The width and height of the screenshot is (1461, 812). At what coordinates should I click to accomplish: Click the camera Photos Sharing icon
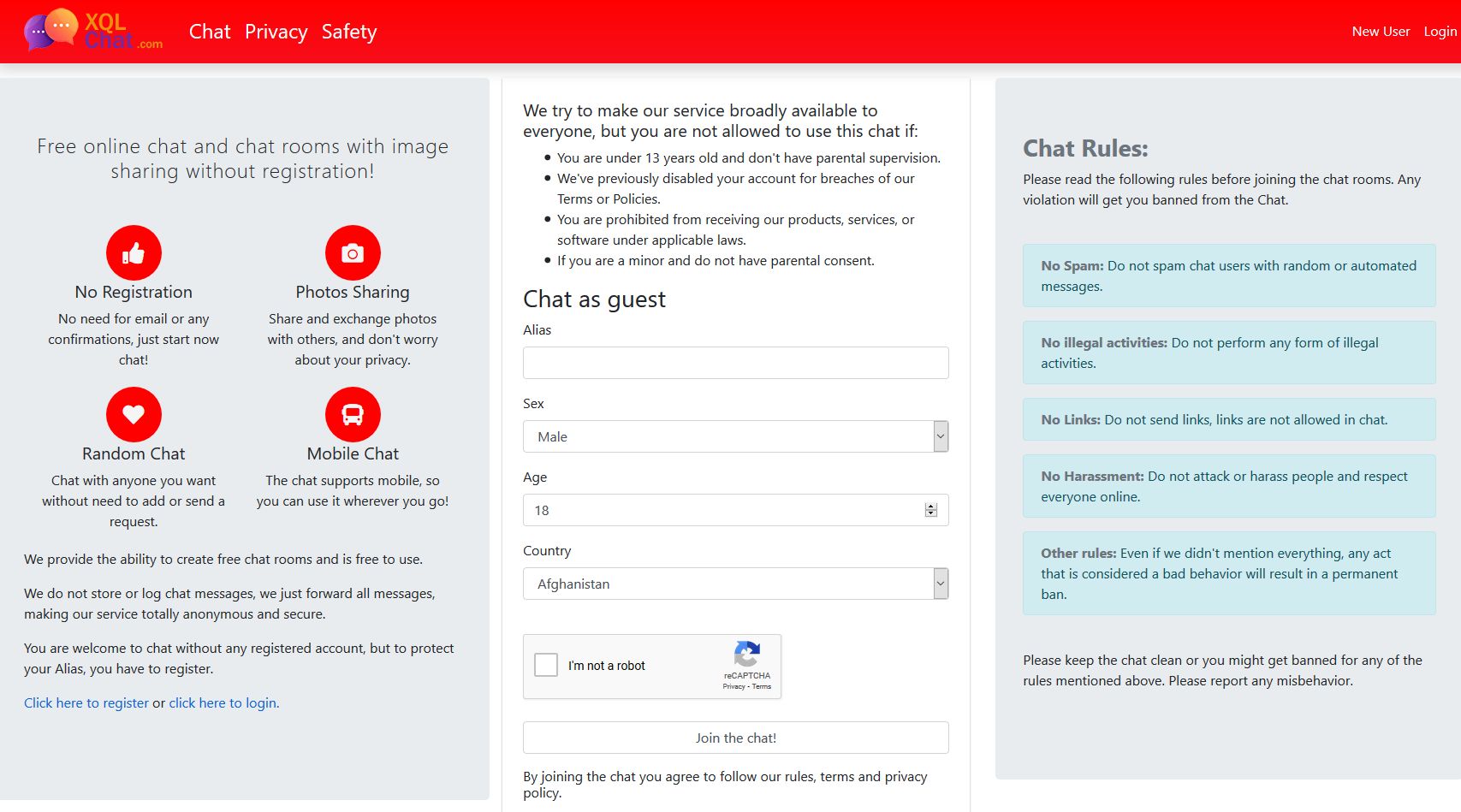(x=353, y=252)
